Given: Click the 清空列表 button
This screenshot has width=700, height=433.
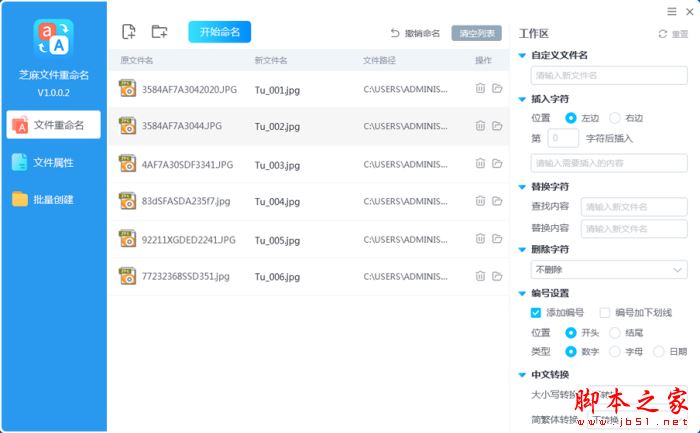Looking at the screenshot, I should [476, 33].
